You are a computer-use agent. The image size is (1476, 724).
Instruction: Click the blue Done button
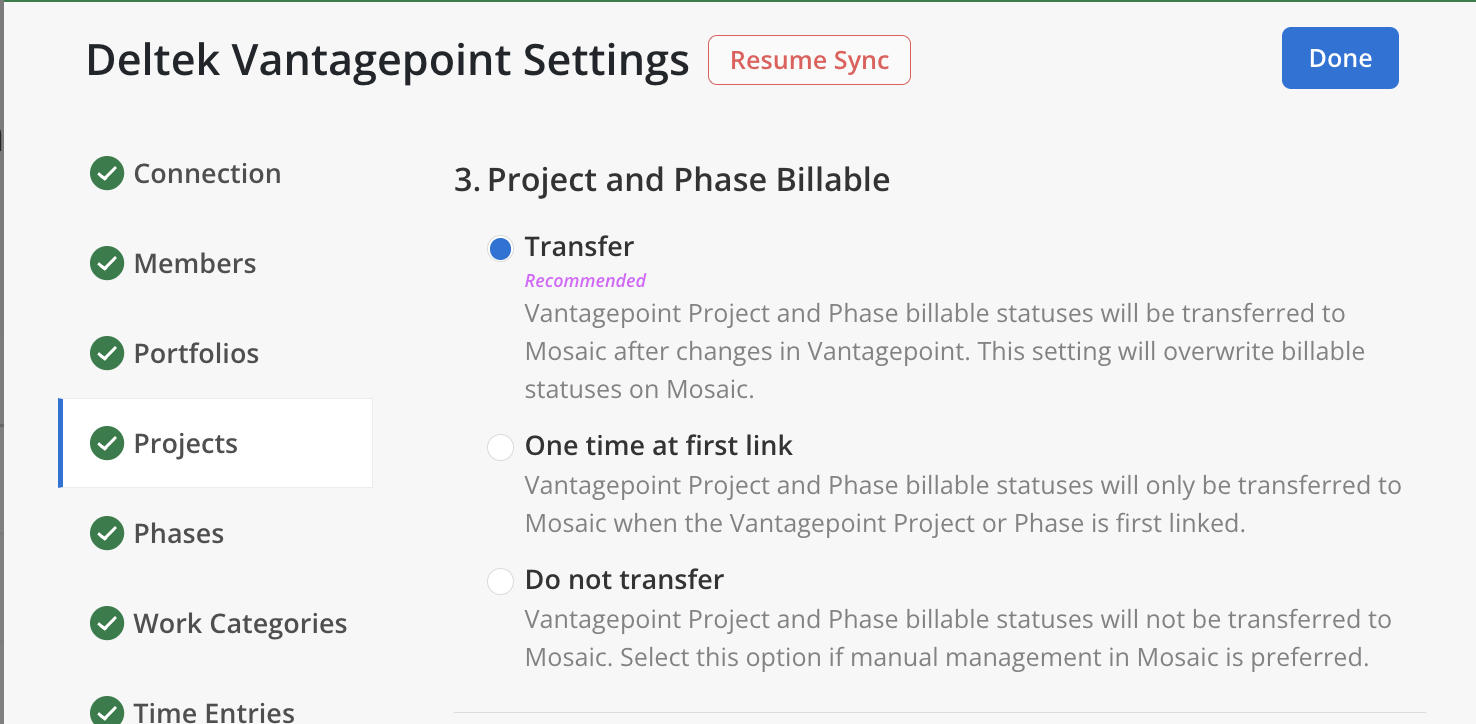[1340, 59]
